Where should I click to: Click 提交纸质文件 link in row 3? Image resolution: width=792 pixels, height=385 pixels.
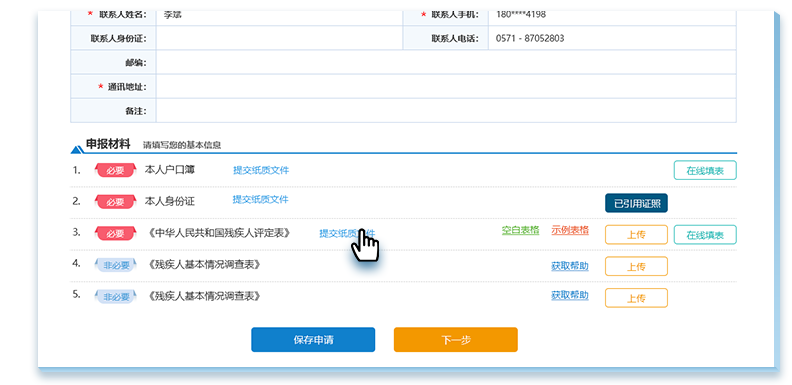pyautogui.click(x=348, y=233)
